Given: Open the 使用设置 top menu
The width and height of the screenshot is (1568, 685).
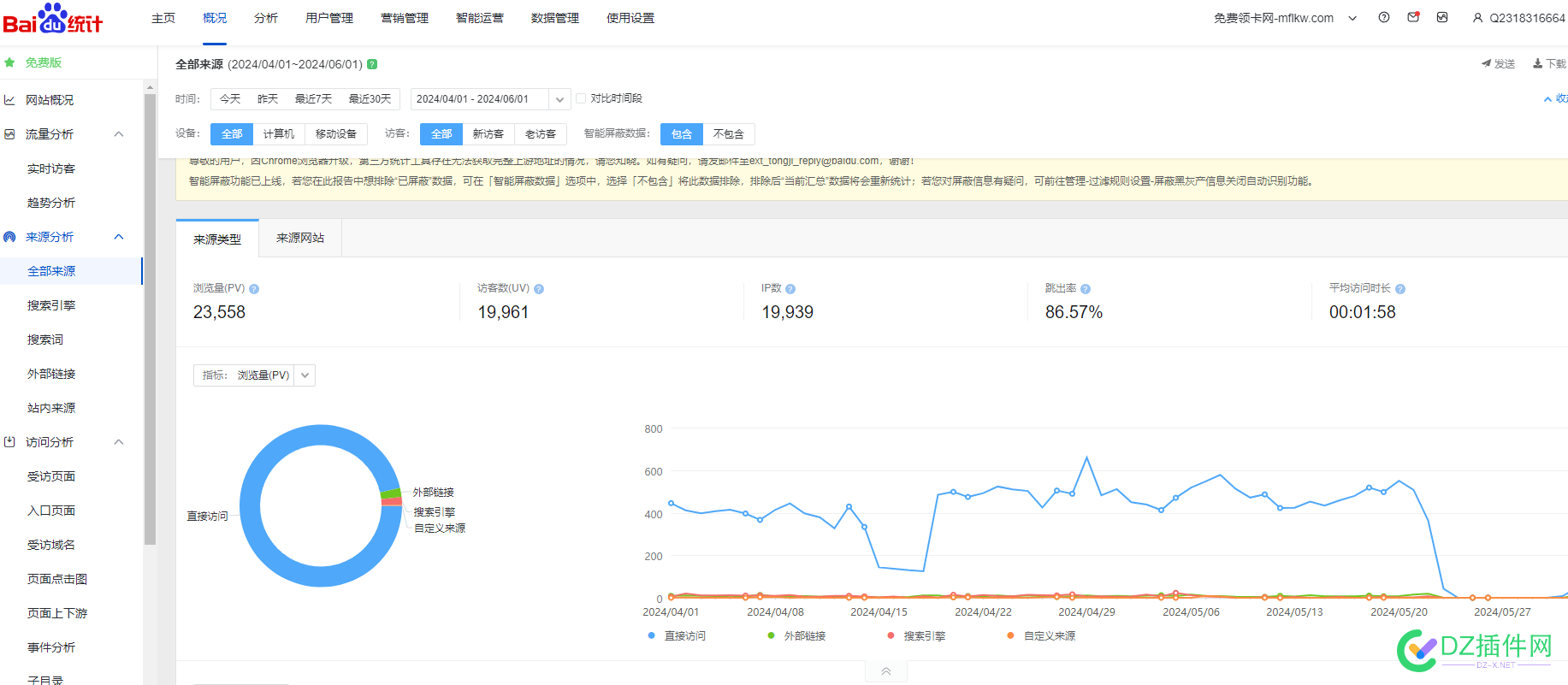Looking at the screenshot, I should pyautogui.click(x=630, y=18).
